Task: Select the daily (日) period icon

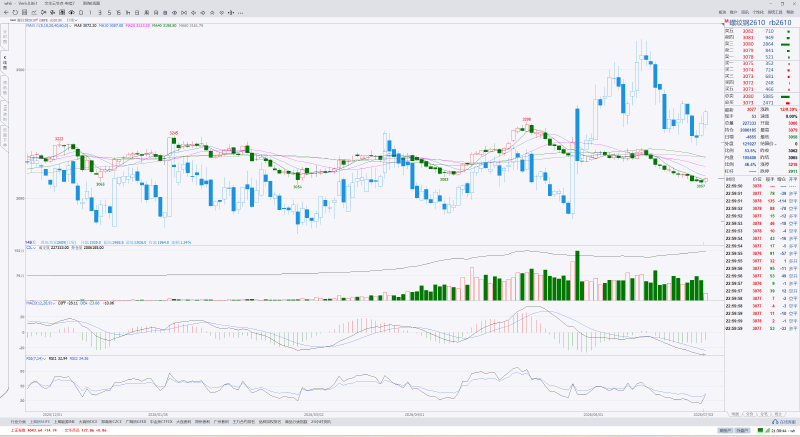Action: [x=137, y=12]
